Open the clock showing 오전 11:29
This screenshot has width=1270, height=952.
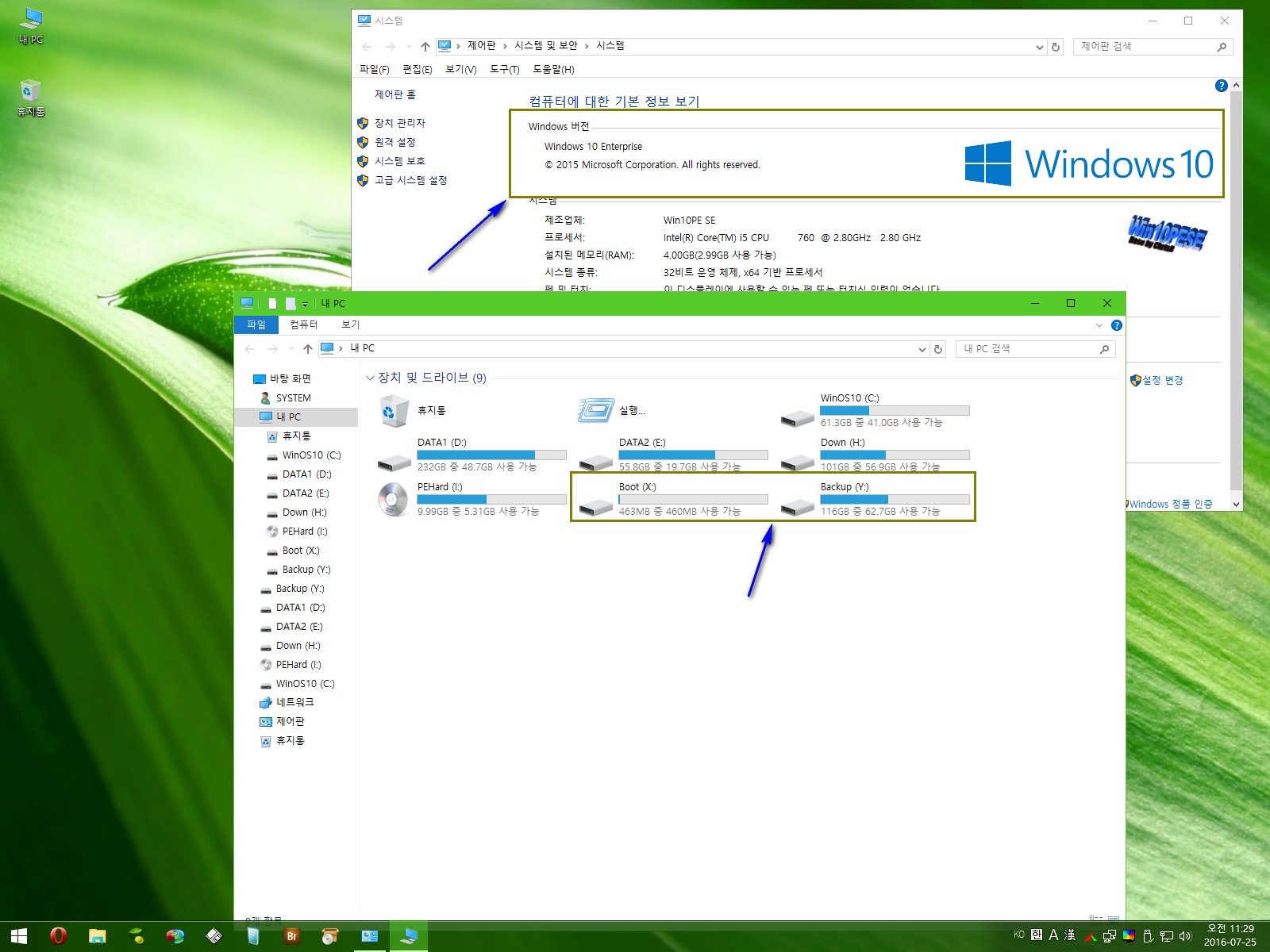(x=1230, y=935)
